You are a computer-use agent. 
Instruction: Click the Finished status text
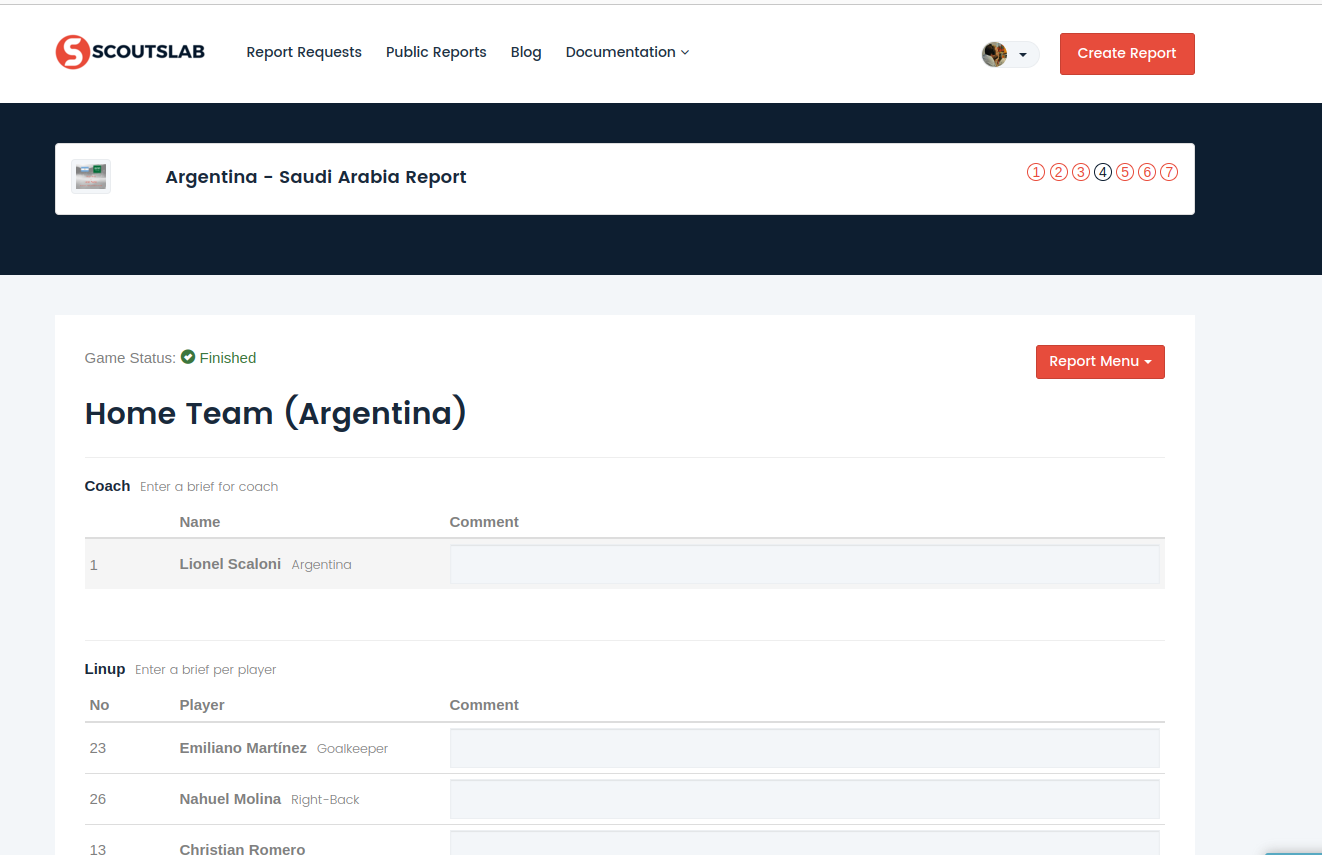coord(228,358)
